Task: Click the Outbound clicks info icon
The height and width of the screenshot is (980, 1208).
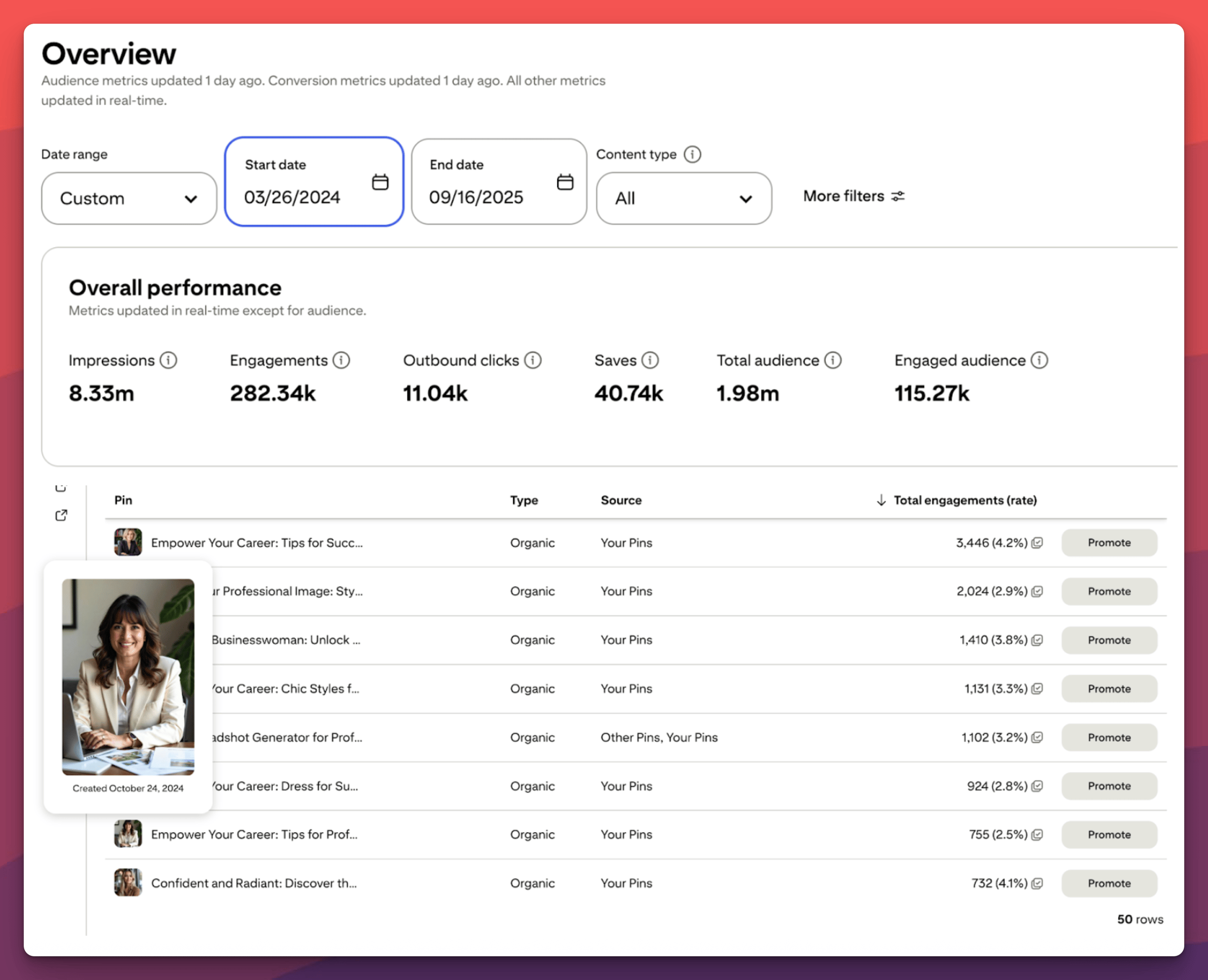Action: pyautogui.click(x=533, y=360)
